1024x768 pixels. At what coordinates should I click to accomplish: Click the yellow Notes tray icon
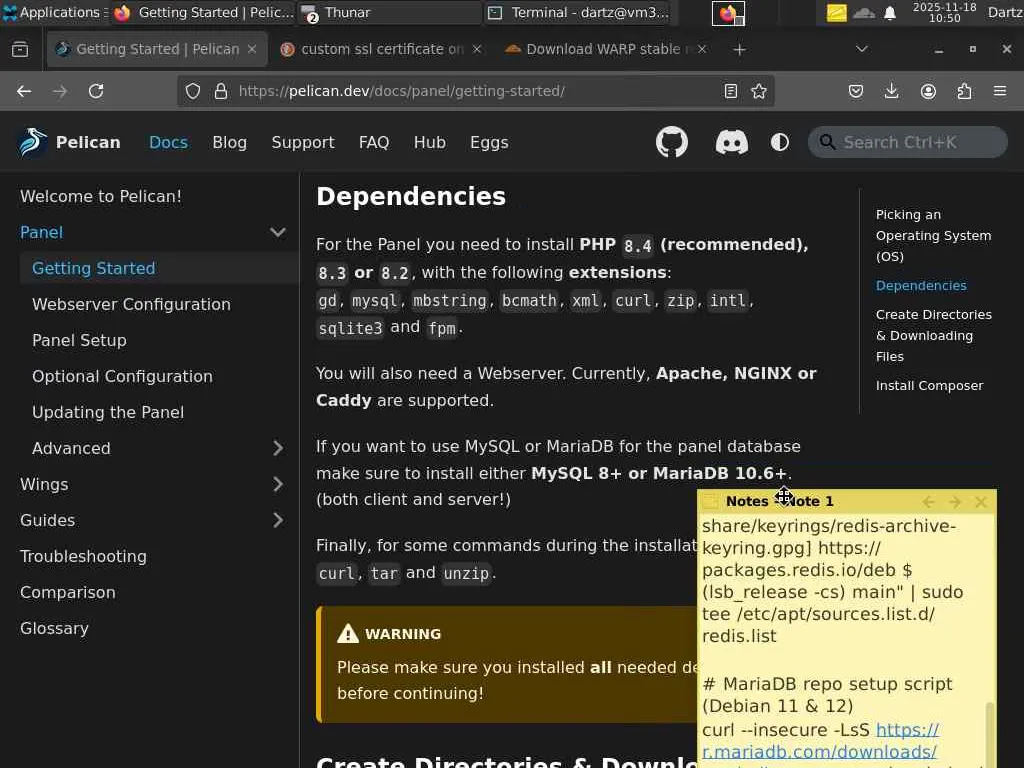[x=837, y=12]
